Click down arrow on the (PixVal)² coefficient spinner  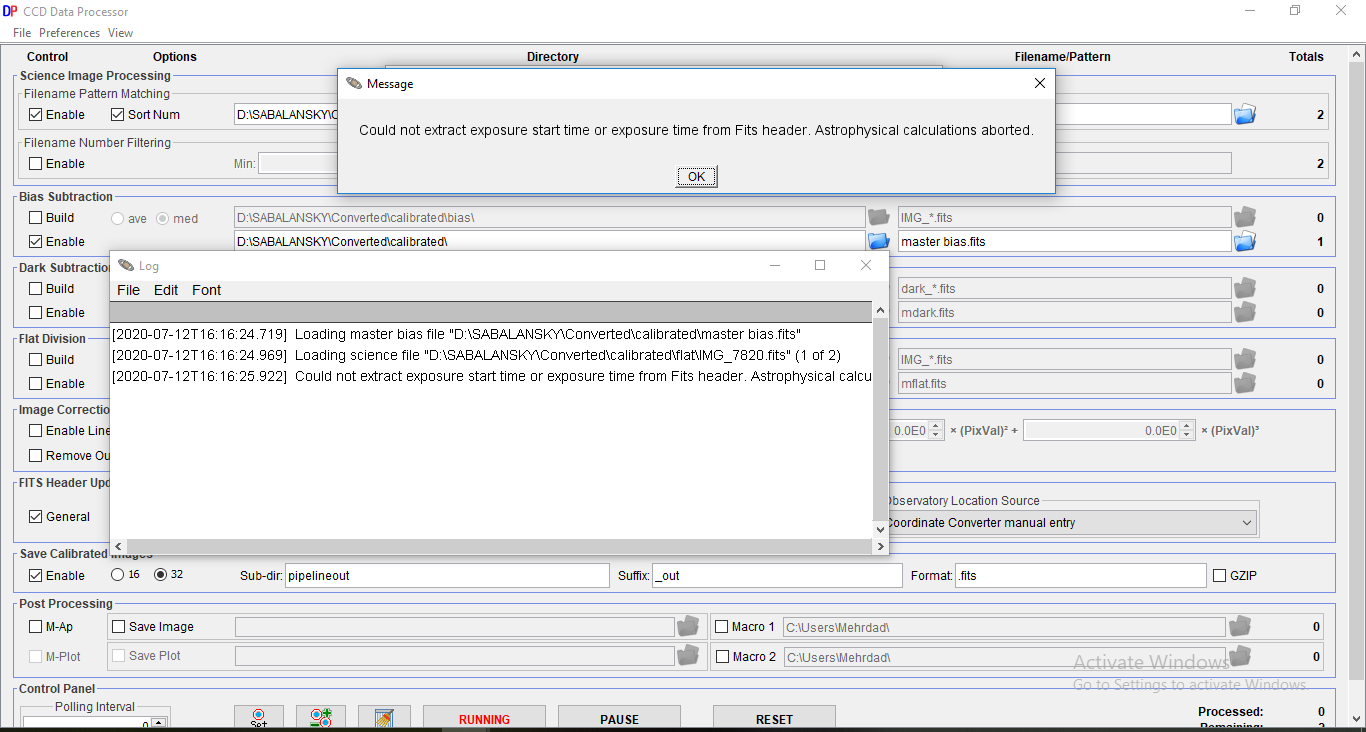point(936,435)
